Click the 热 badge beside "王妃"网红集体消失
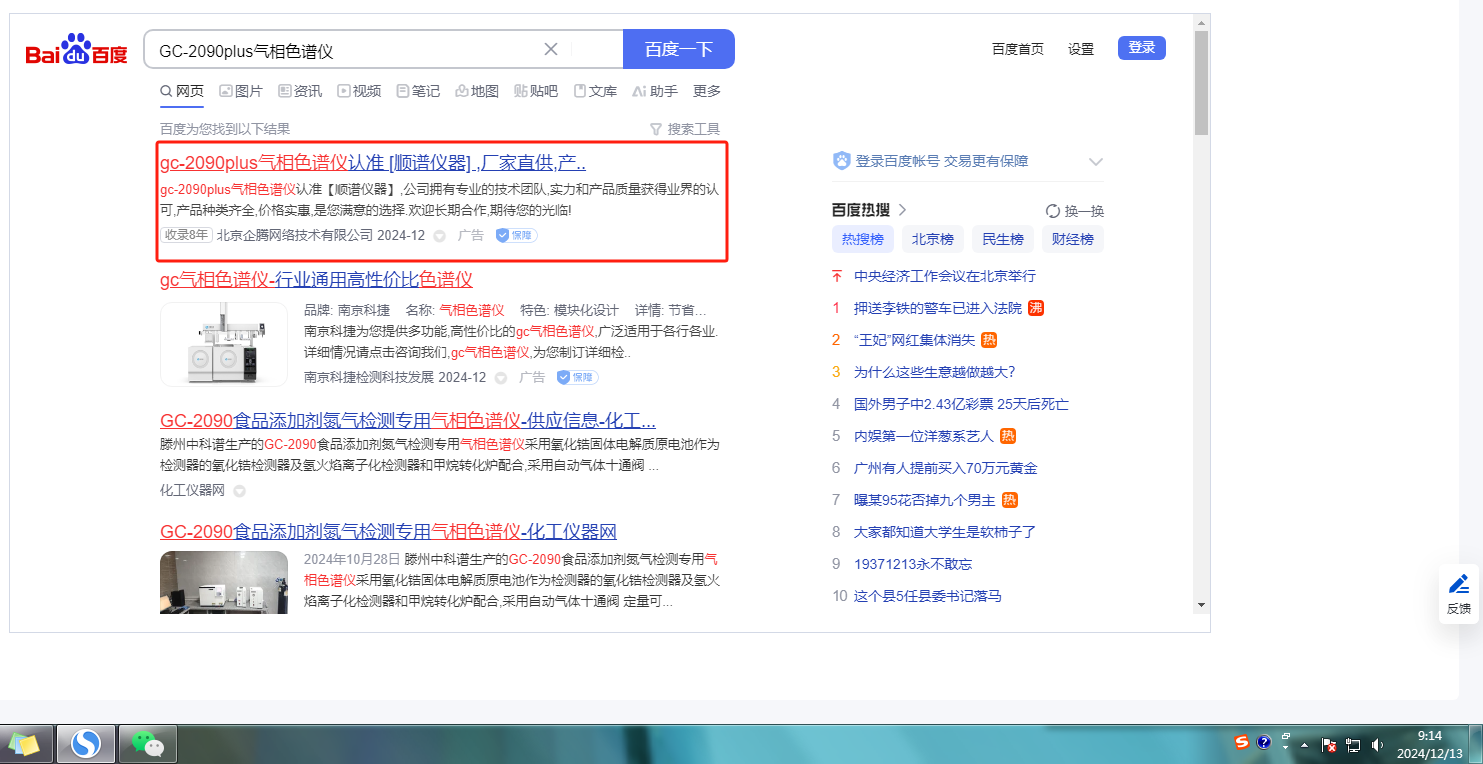 pyautogui.click(x=989, y=340)
